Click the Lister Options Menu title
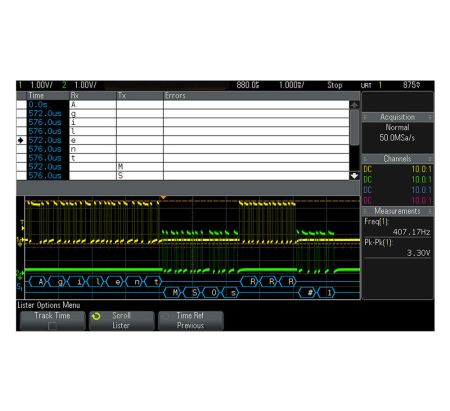The image size is (450, 411). click(x=49, y=305)
